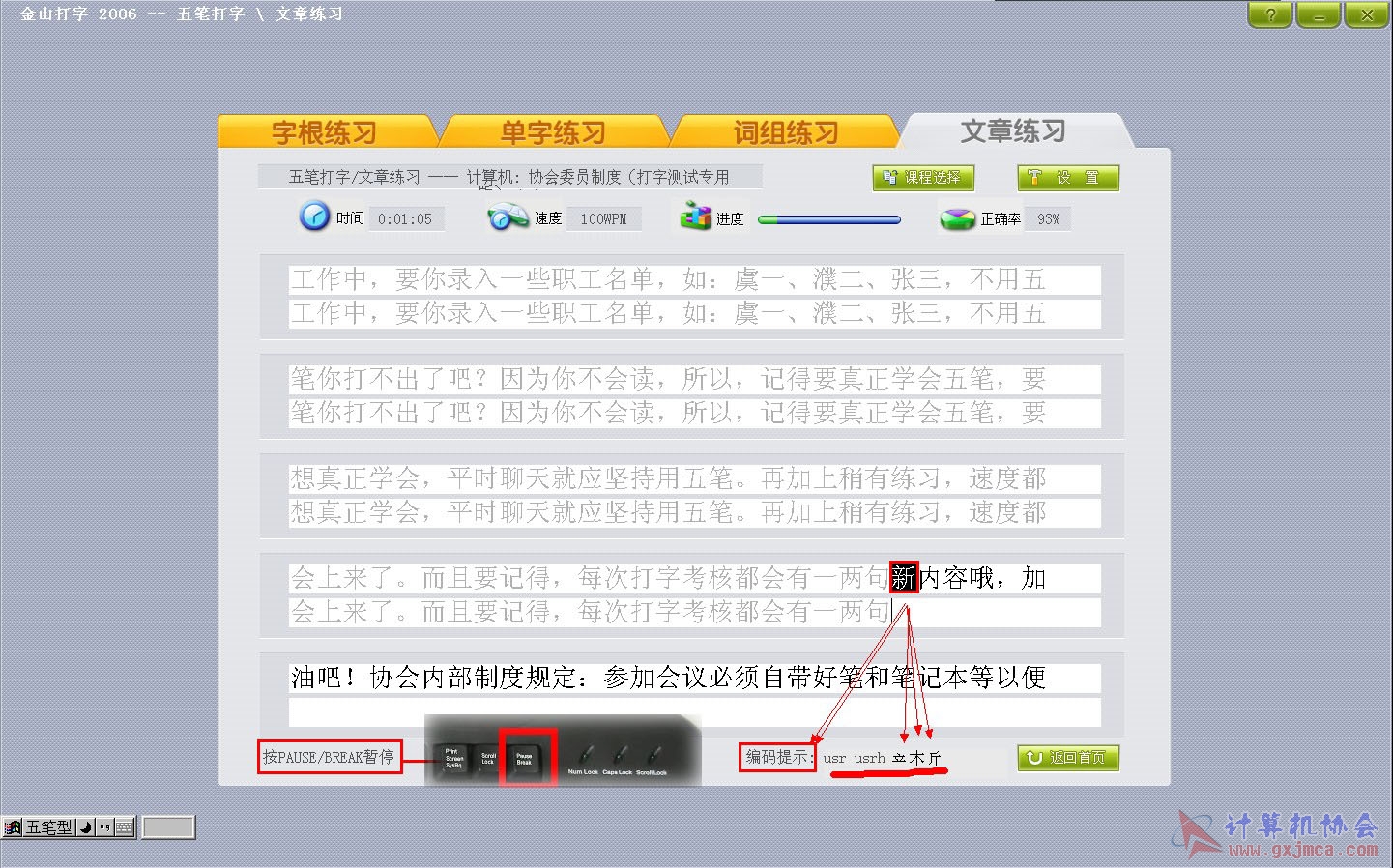Click the 按PAUSE/BREAK暂停 label
The height and width of the screenshot is (868, 1393).
click(x=329, y=757)
